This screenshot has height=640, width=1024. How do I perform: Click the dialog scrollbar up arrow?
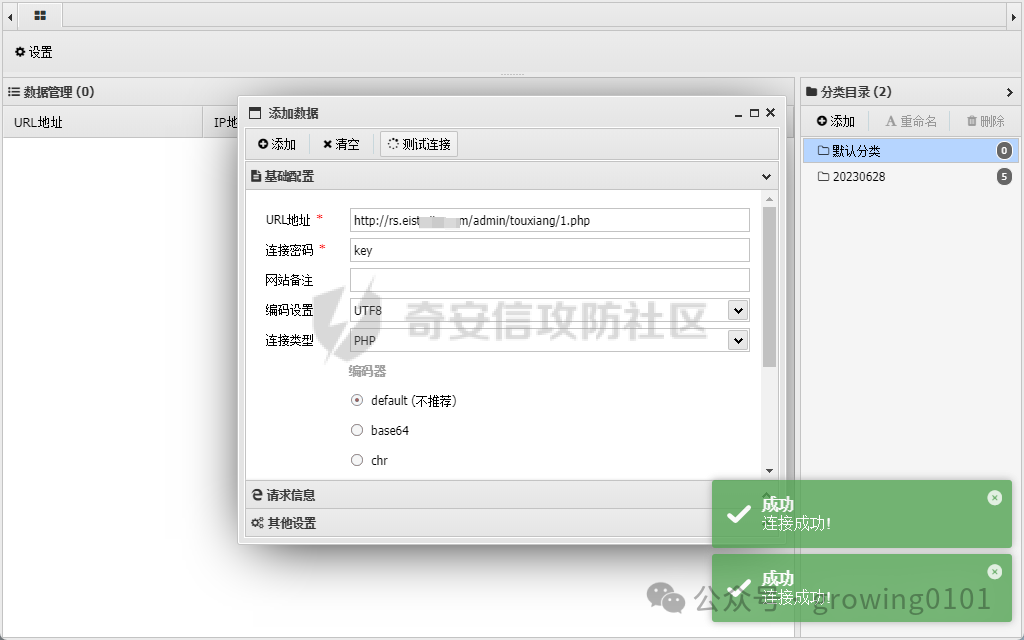769,199
